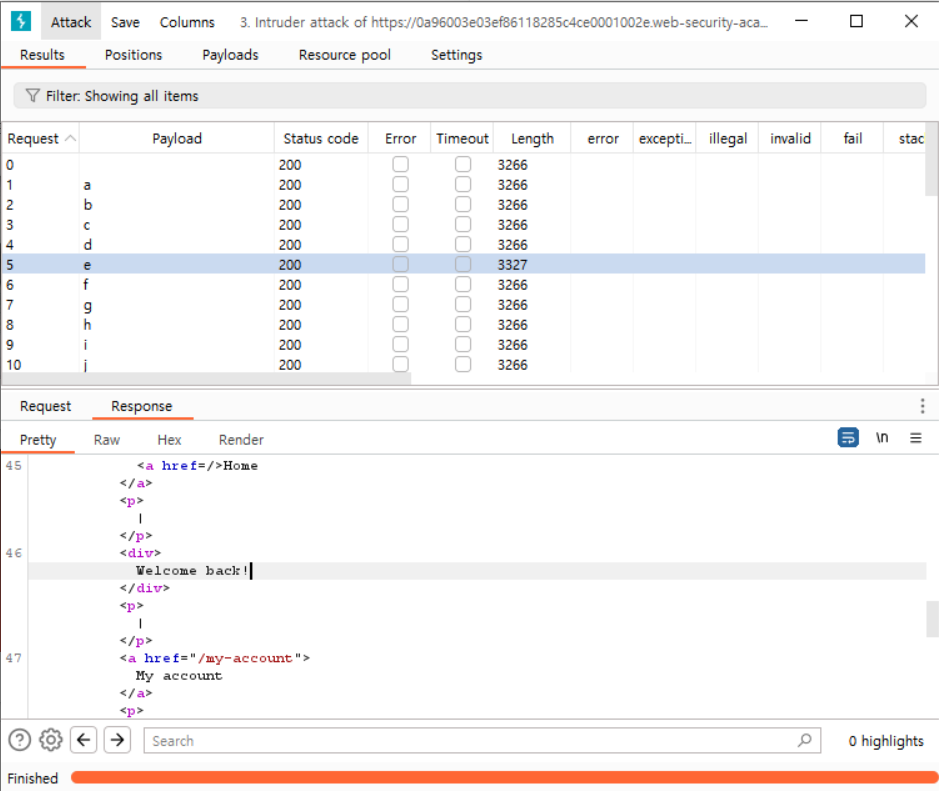939x791 pixels.
Task: Toggle Error checkbox for payload h
Action: (401, 325)
